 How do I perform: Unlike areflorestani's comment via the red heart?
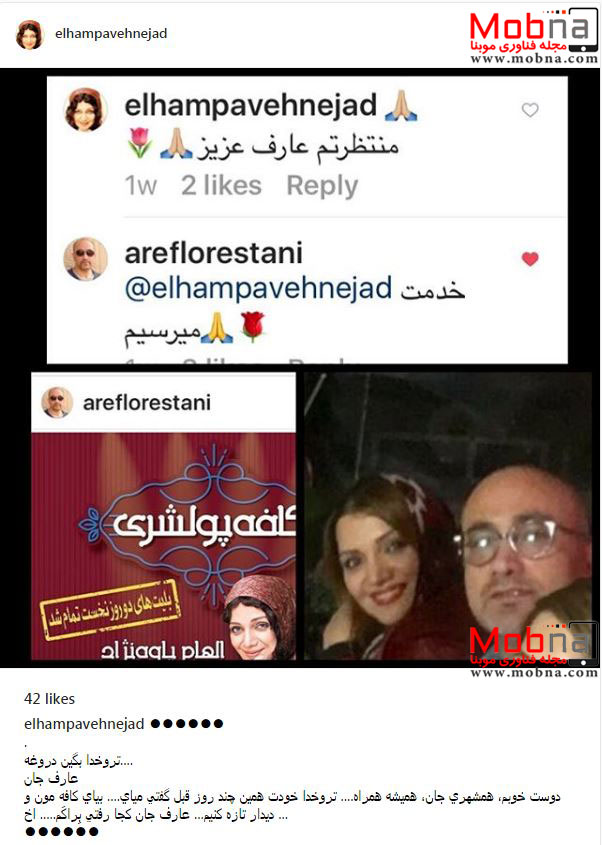pos(530,259)
